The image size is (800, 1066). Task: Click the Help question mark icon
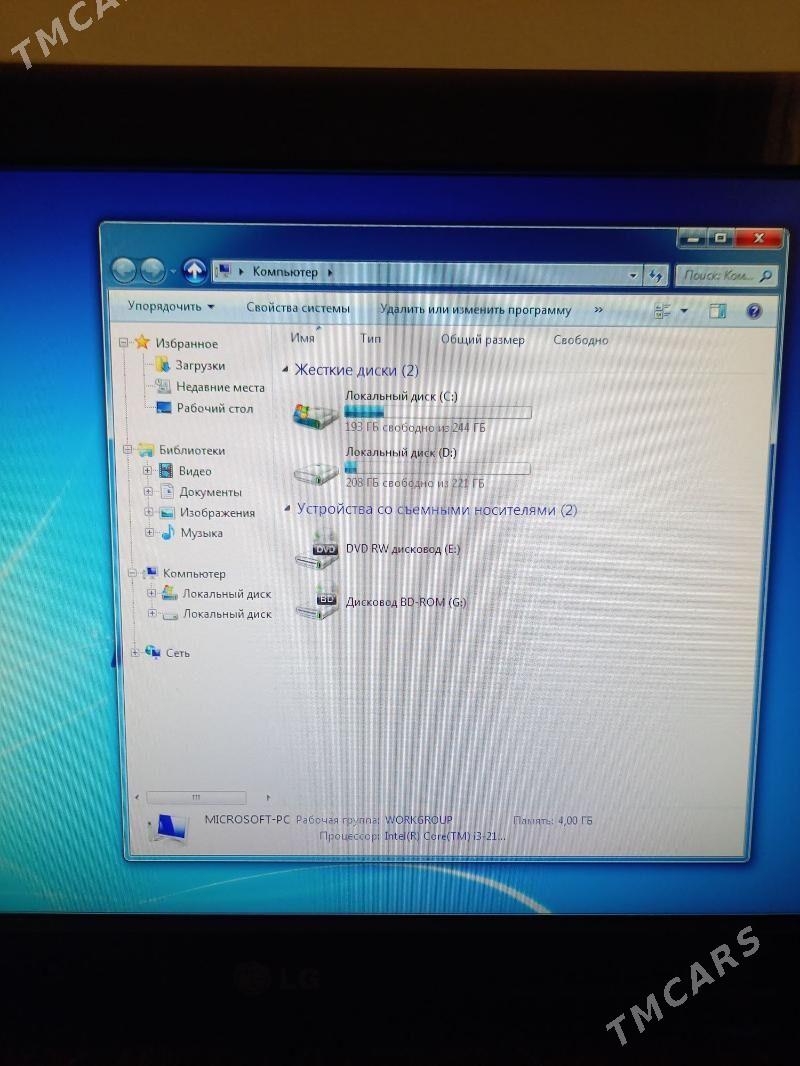coord(754,311)
